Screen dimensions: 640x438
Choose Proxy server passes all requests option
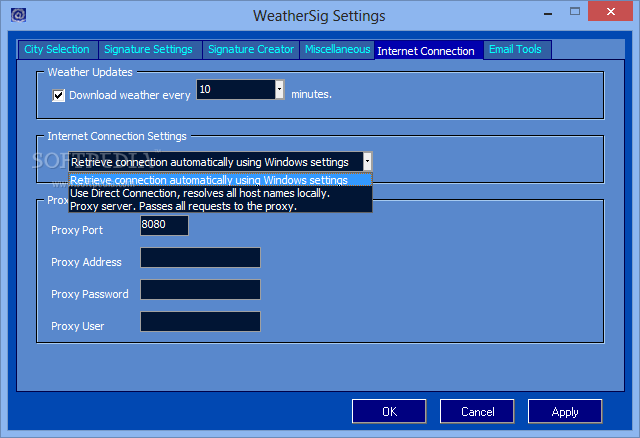[220, 206]
